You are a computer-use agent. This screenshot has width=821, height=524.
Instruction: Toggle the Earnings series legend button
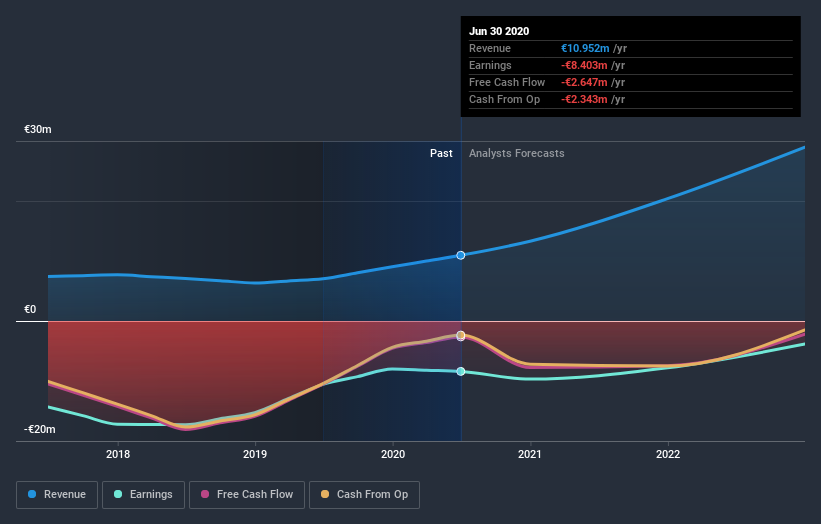pos(143,495)
